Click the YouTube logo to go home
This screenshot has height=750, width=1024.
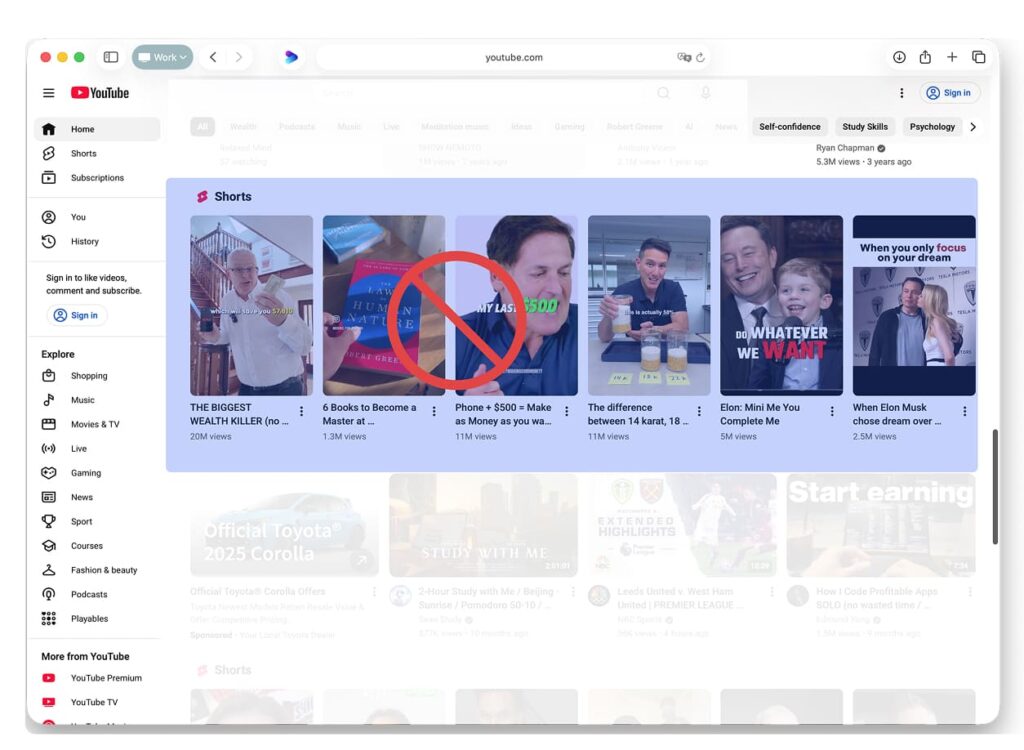coord(100,92)
